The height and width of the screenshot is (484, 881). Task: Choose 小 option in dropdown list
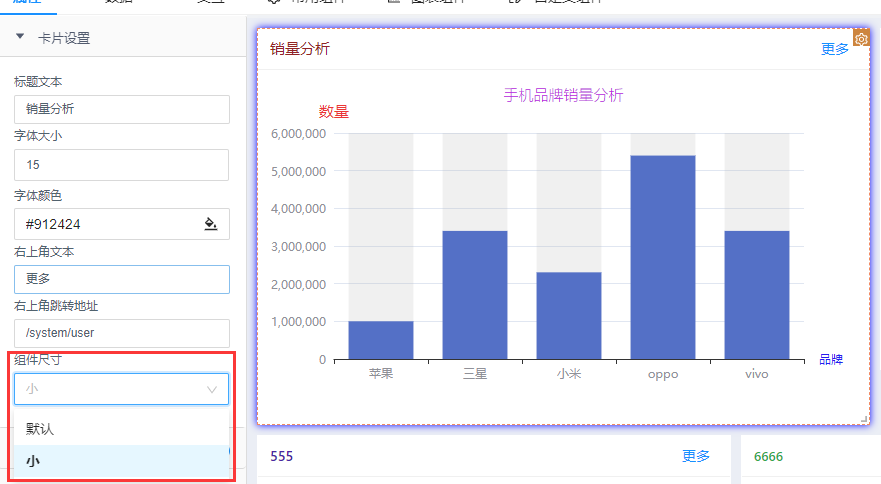(121, 461)
